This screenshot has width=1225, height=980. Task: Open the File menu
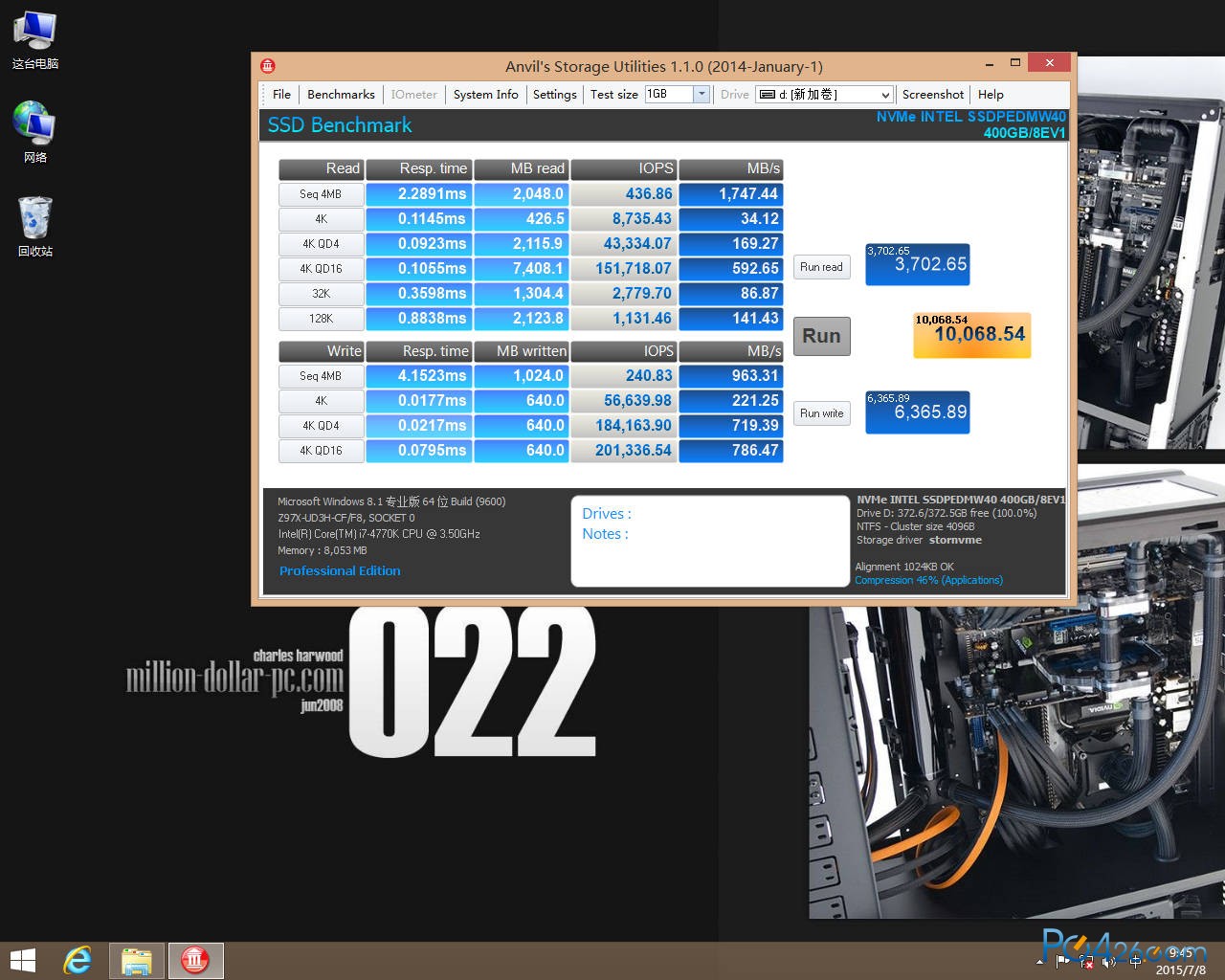coord(281,95)
